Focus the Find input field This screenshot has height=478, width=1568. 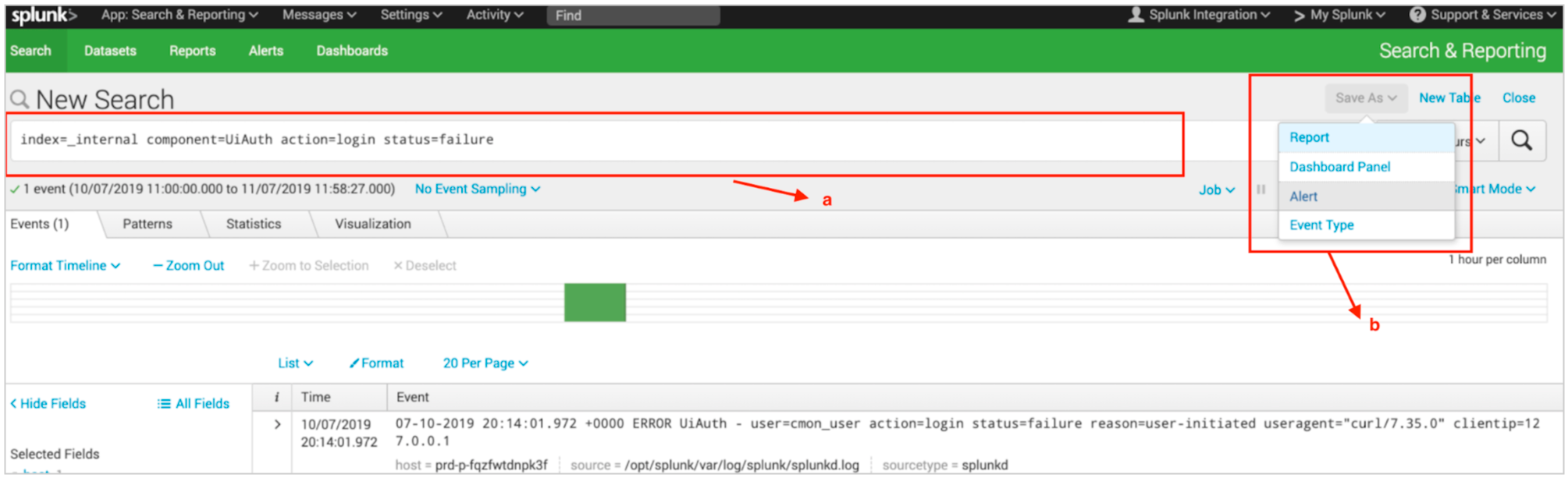click(x=633, y=15)
